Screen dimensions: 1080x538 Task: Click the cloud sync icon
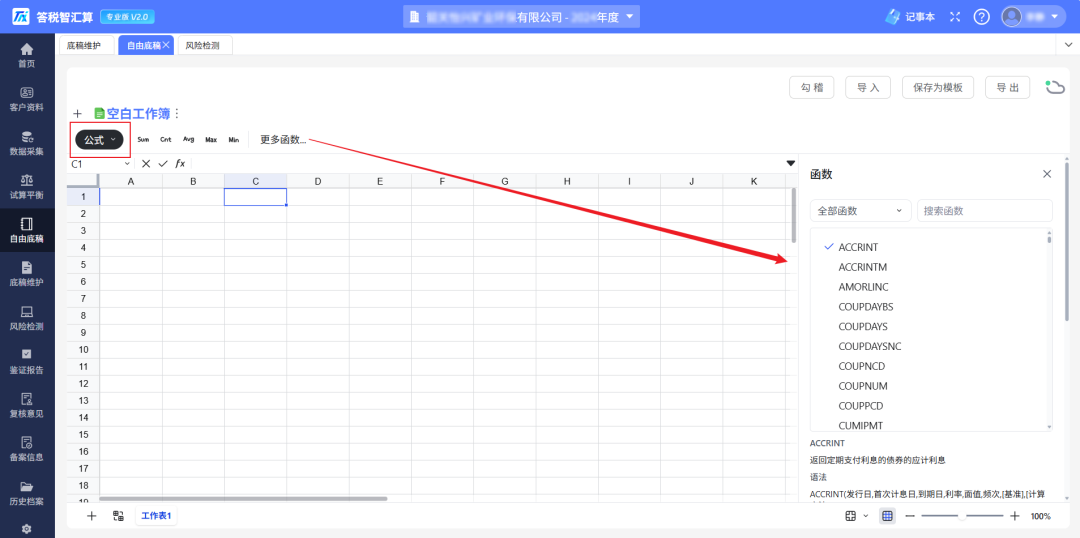click(x=1054, y=87)
